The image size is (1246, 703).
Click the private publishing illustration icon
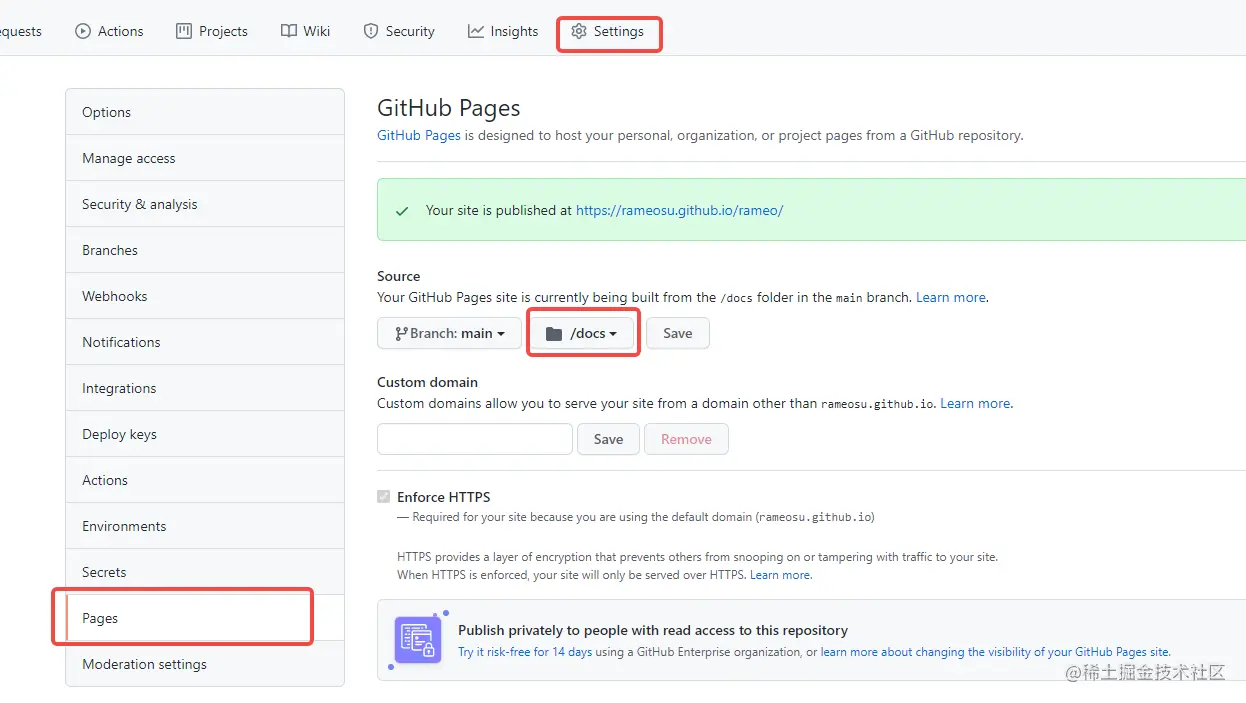[418, 640]
